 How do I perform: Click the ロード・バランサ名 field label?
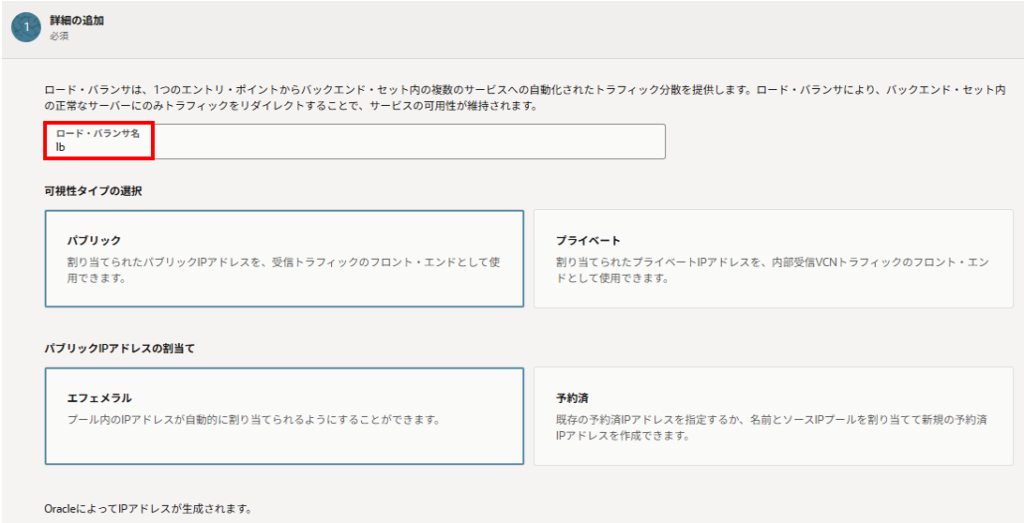tap(97, 133)
